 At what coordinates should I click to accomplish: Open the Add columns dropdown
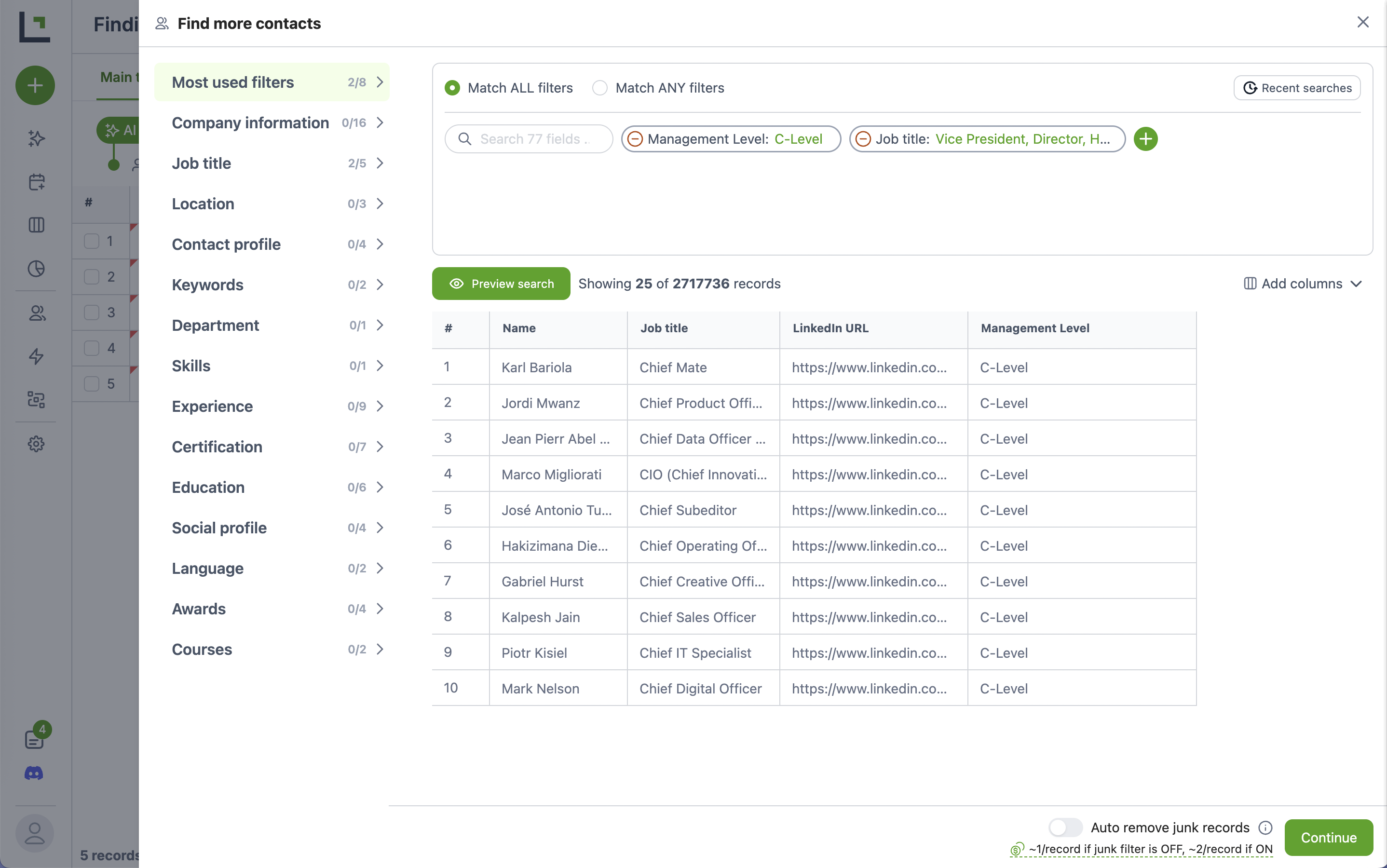[x=1303, y=284]
